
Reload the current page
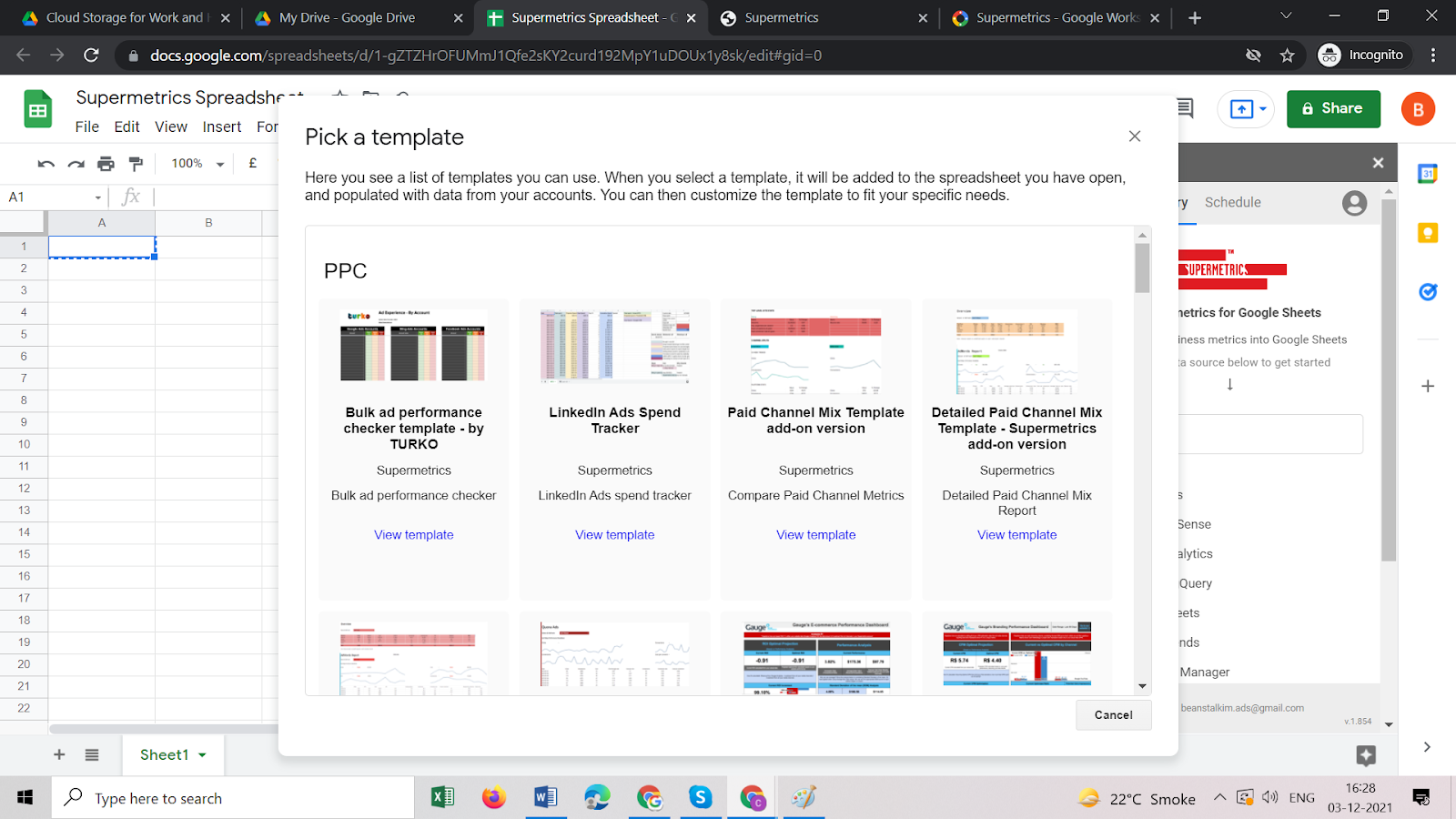pos(91,56)
